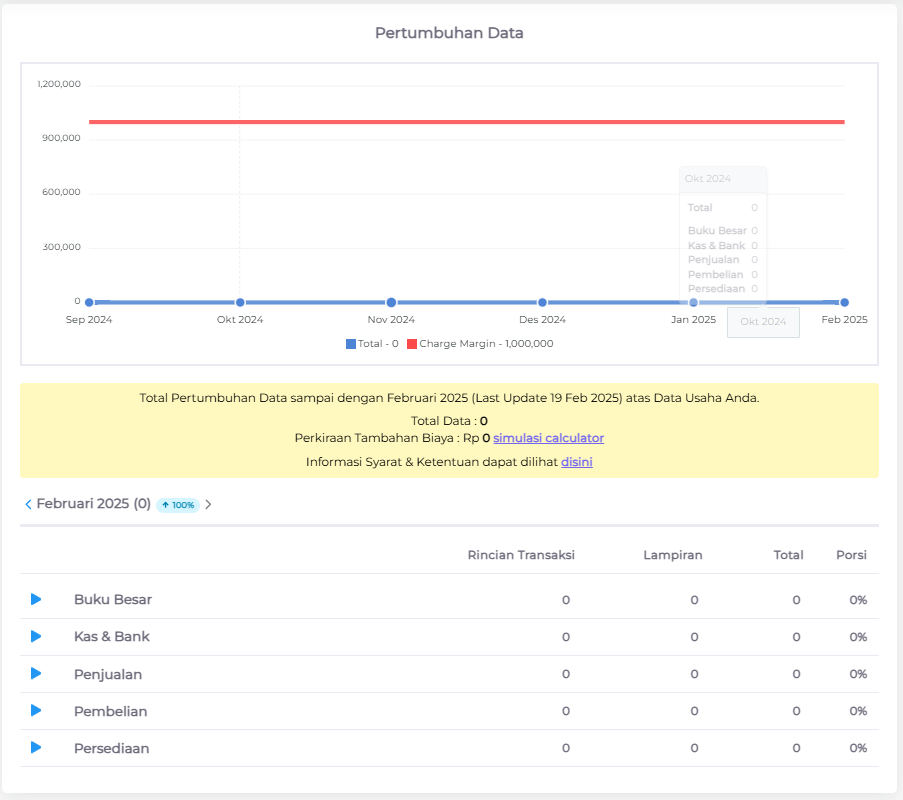Click the Nov 2024 data point
Viewport: 903px width, 800px height.
(391, 302)
